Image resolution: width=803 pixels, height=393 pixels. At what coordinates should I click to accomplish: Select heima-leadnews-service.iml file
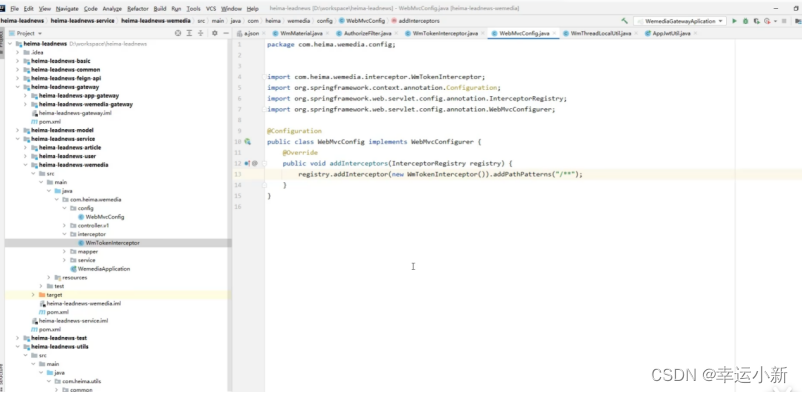pos(73,321)
